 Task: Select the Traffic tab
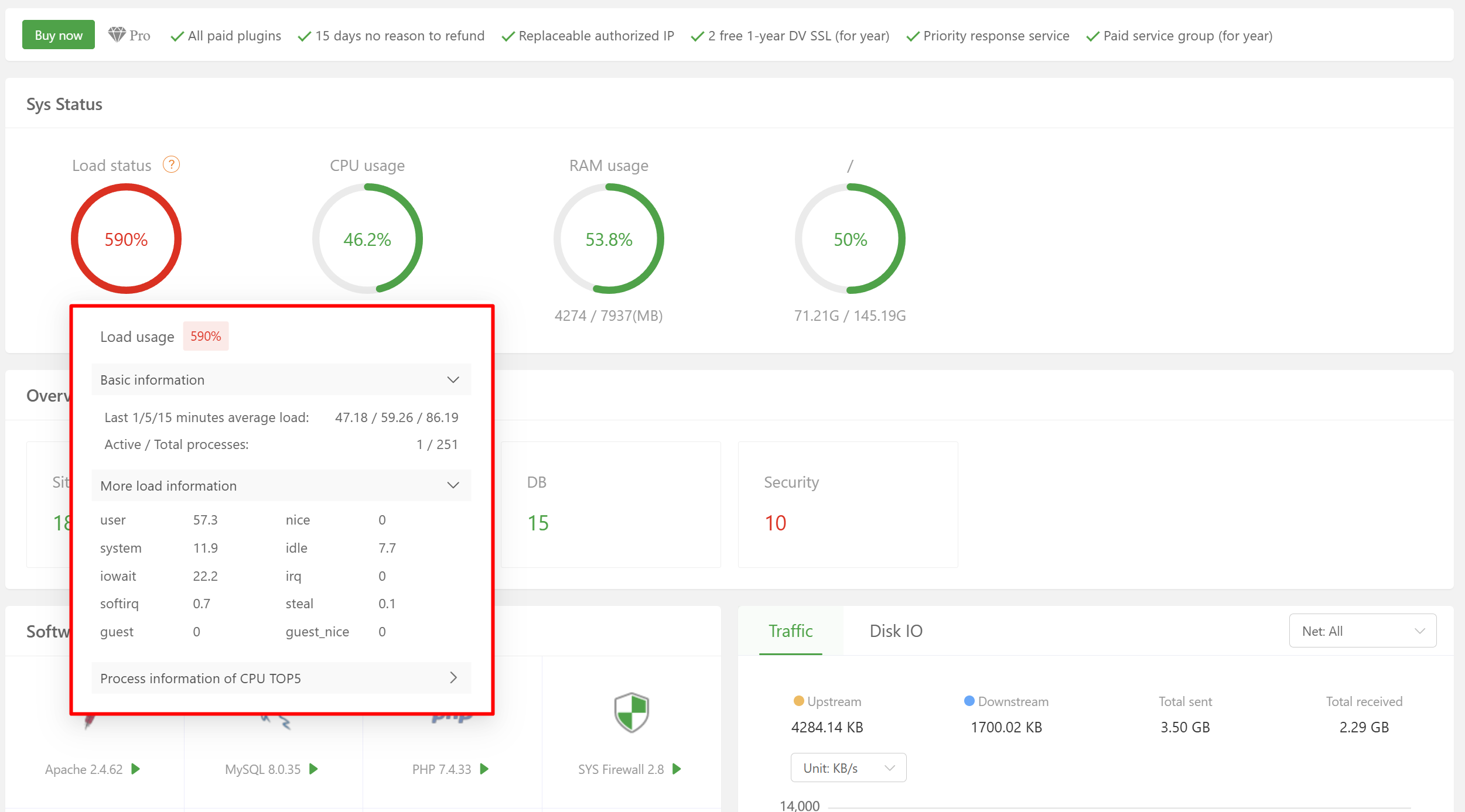coord(790,631)
